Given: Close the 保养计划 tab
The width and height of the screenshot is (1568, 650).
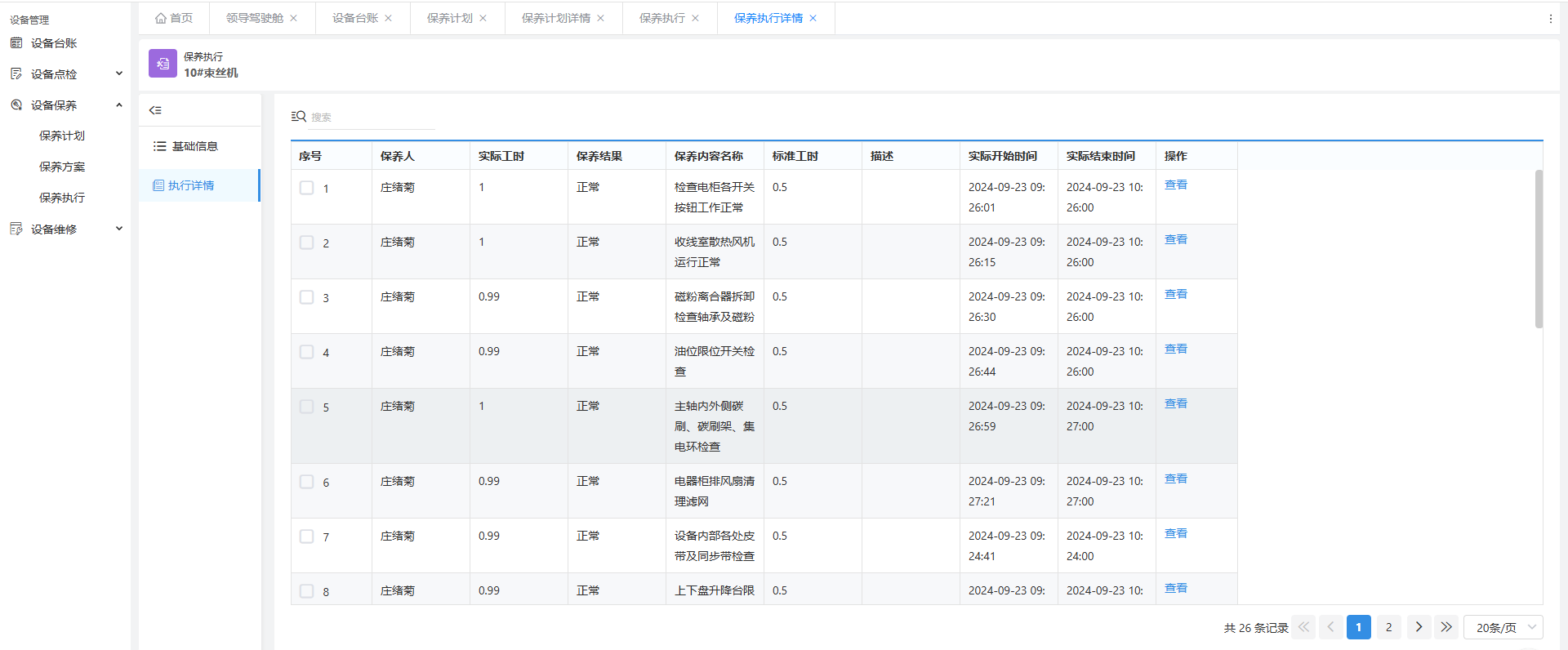Looking at the screenshot, I should 483,18.
